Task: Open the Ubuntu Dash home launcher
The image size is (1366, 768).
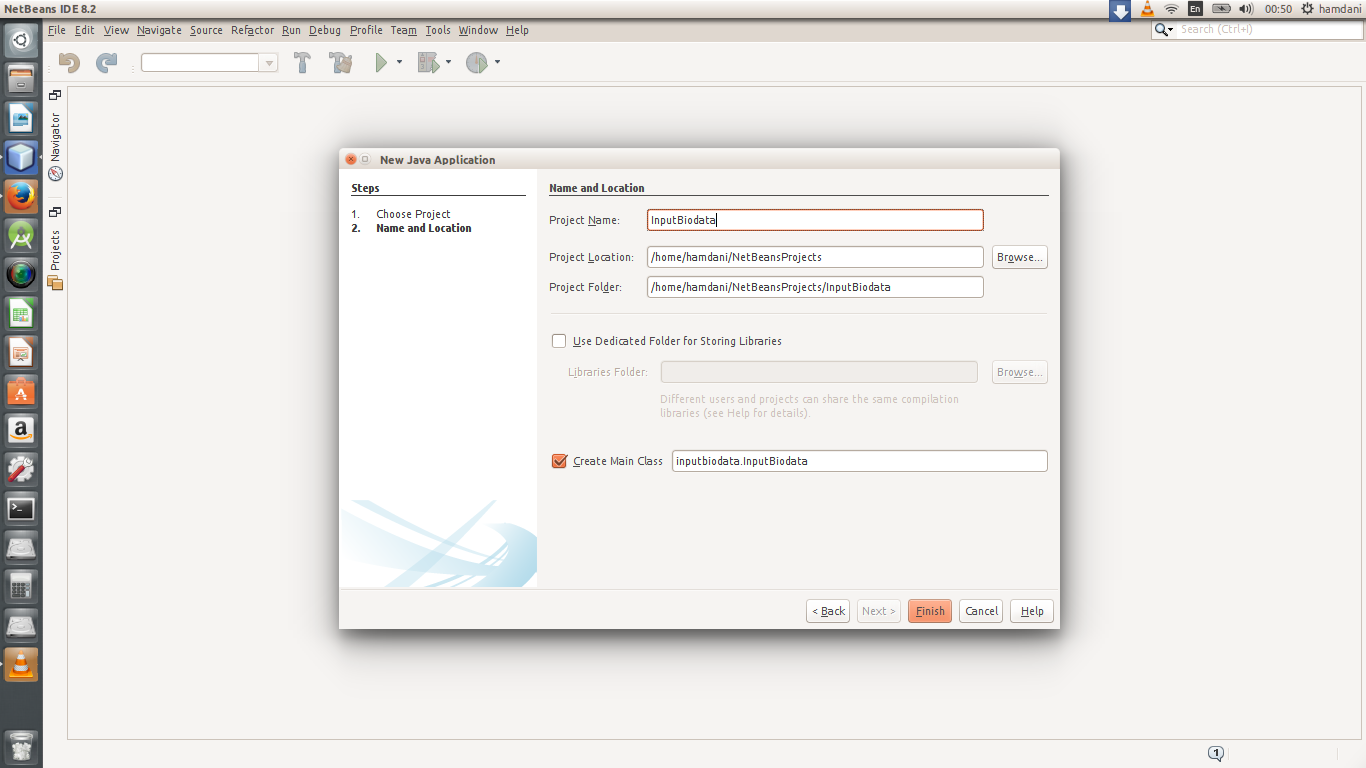Action: point(21,41)
